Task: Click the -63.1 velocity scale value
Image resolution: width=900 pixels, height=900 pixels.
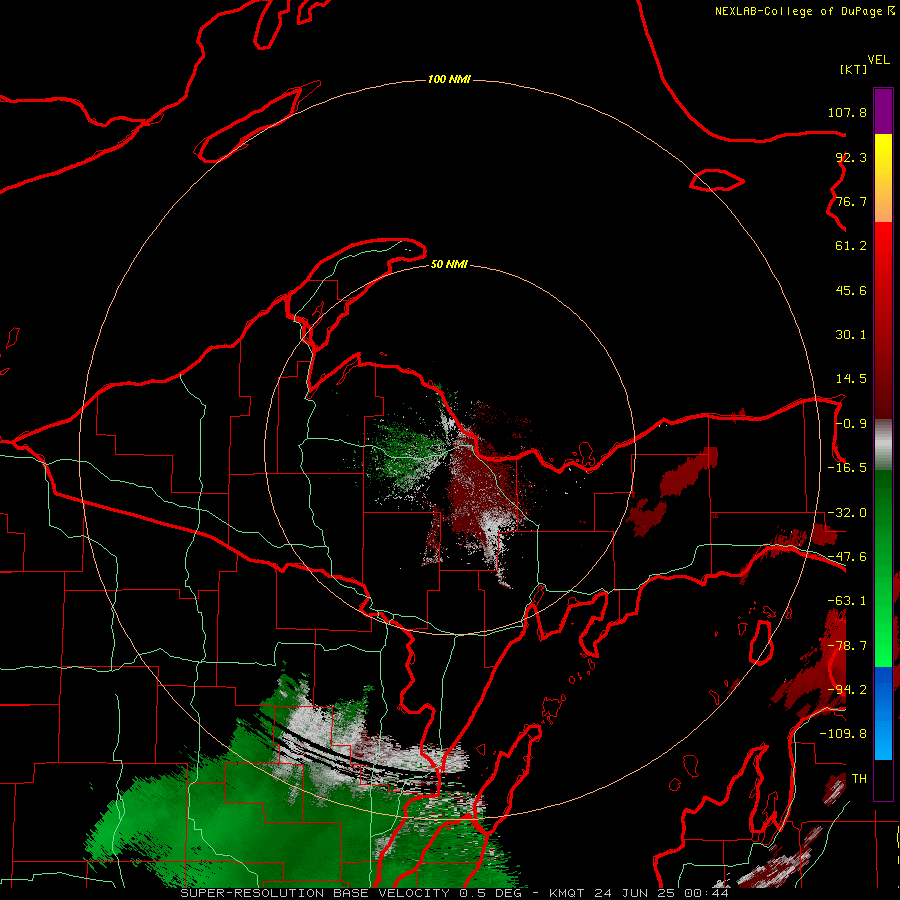Action: click(x=847, y=601)
